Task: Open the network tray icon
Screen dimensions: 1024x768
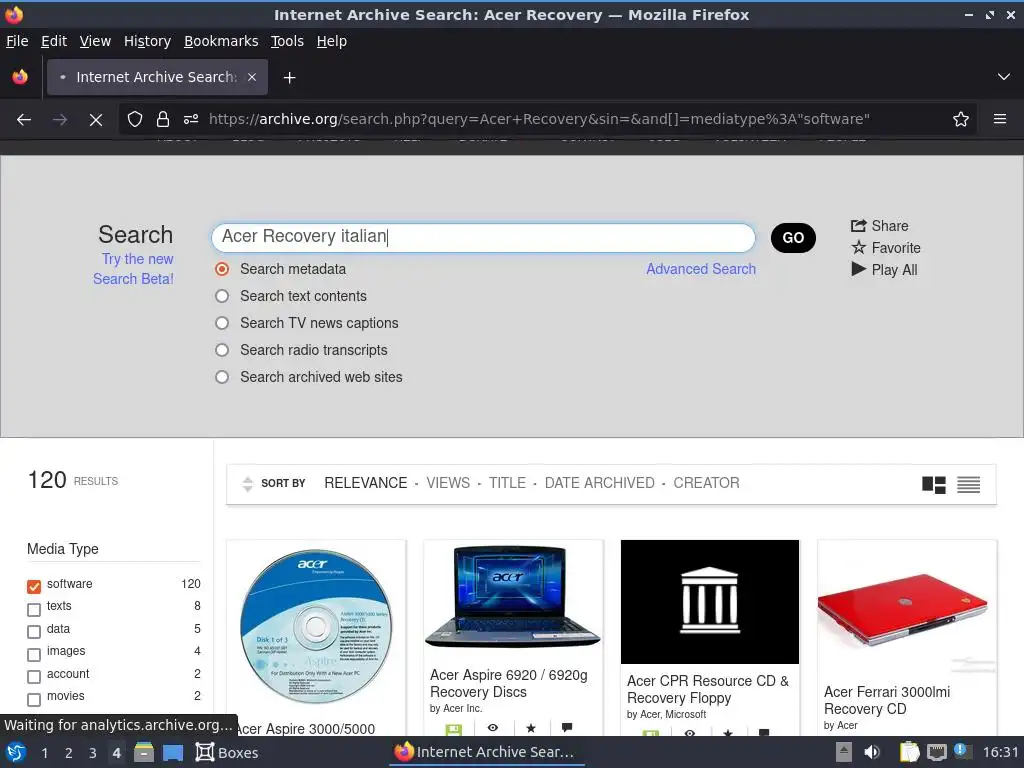Action: 936,752
